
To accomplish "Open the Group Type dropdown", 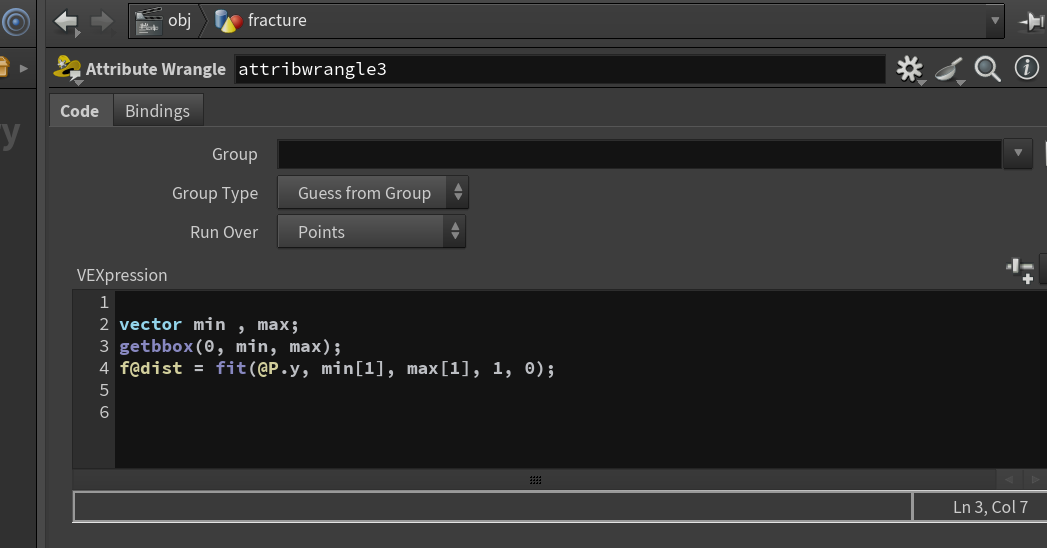I will (373, 193).
